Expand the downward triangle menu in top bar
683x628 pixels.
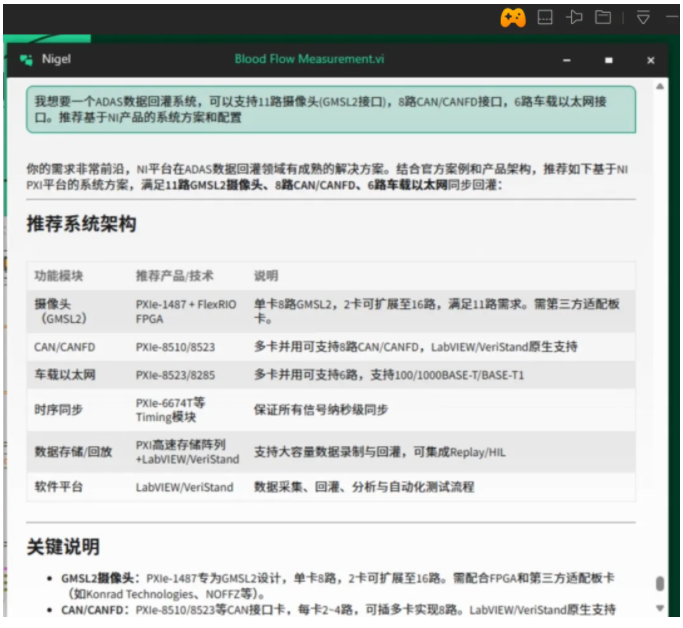coord(644,17)
